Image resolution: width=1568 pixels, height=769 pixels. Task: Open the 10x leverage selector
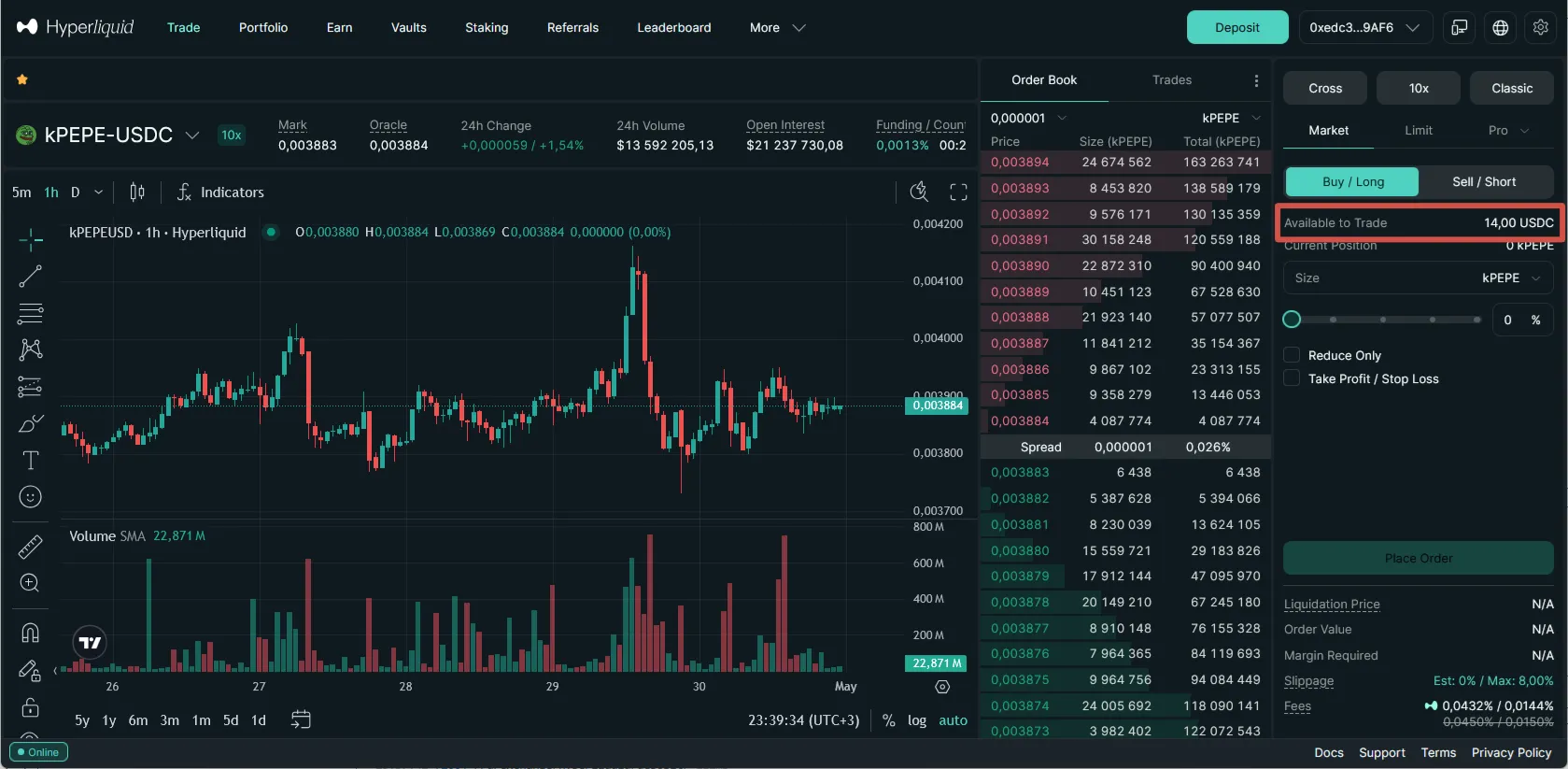click(1419, 88)
